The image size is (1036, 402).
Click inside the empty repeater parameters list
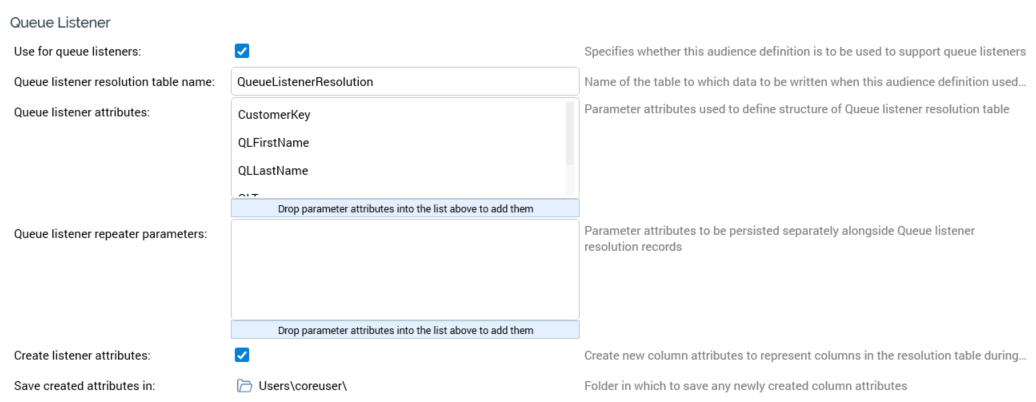[x=405, y=270]
